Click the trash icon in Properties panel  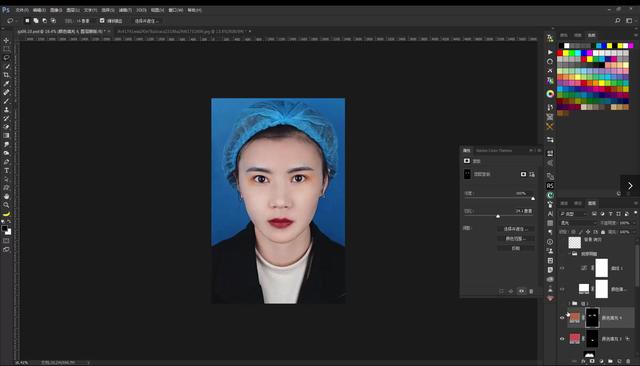[531, 291]
